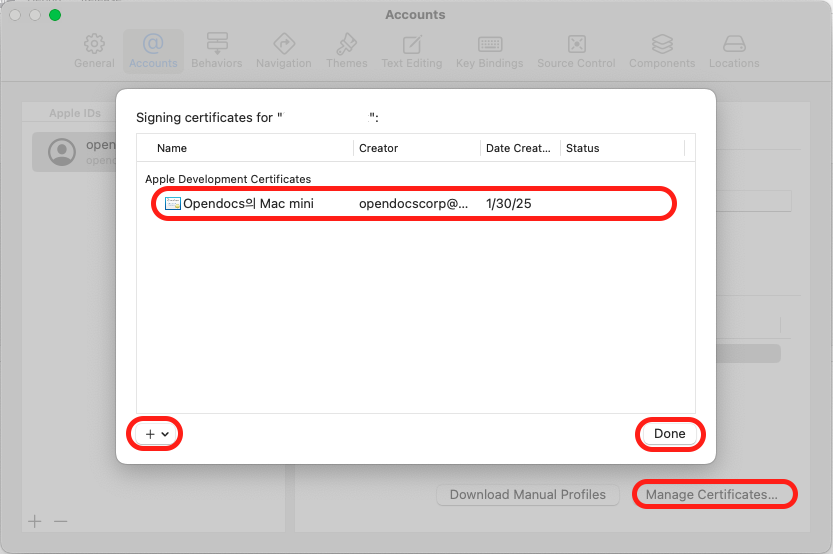
Task: Select the Accounts preferences tab
Action: click(x=153, y=52)
